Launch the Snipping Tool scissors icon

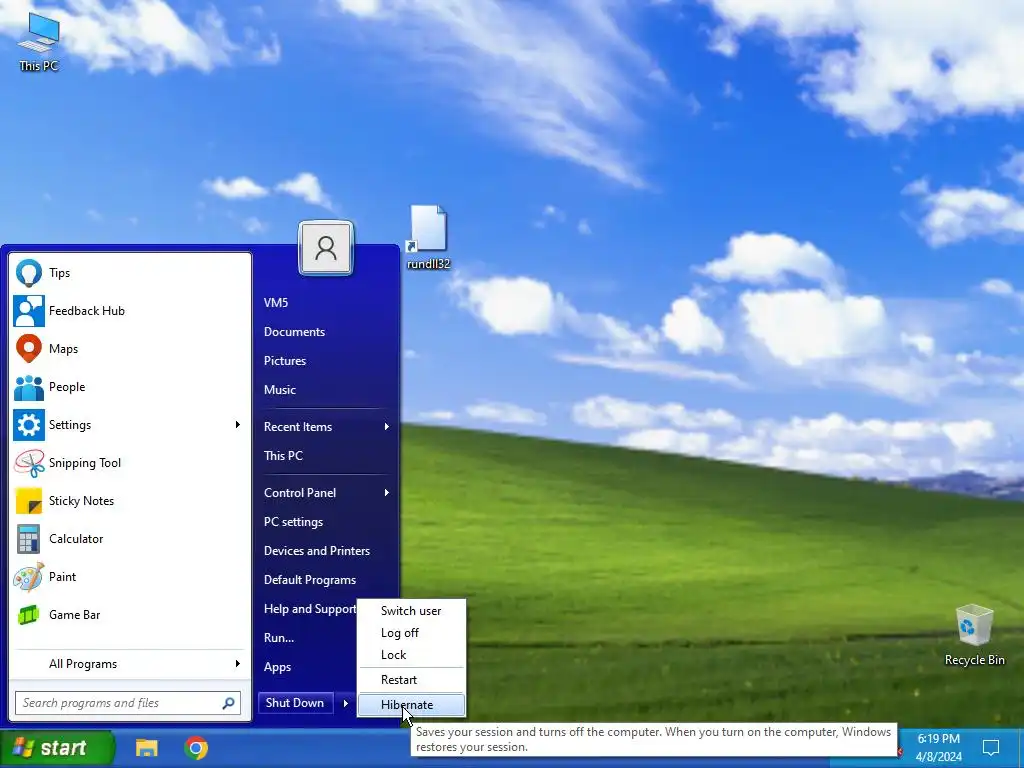(29, 463)
